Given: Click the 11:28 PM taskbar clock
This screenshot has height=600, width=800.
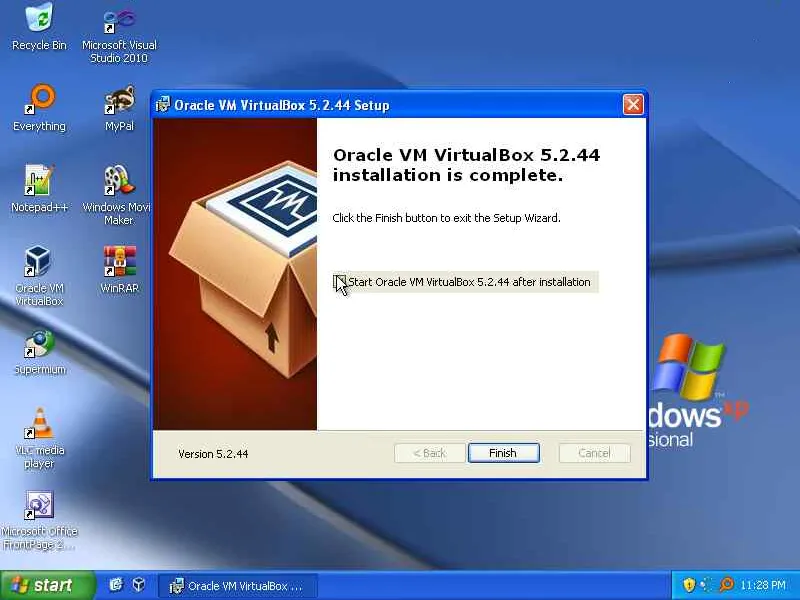Looking at the screenshot, I should (763, 585).
